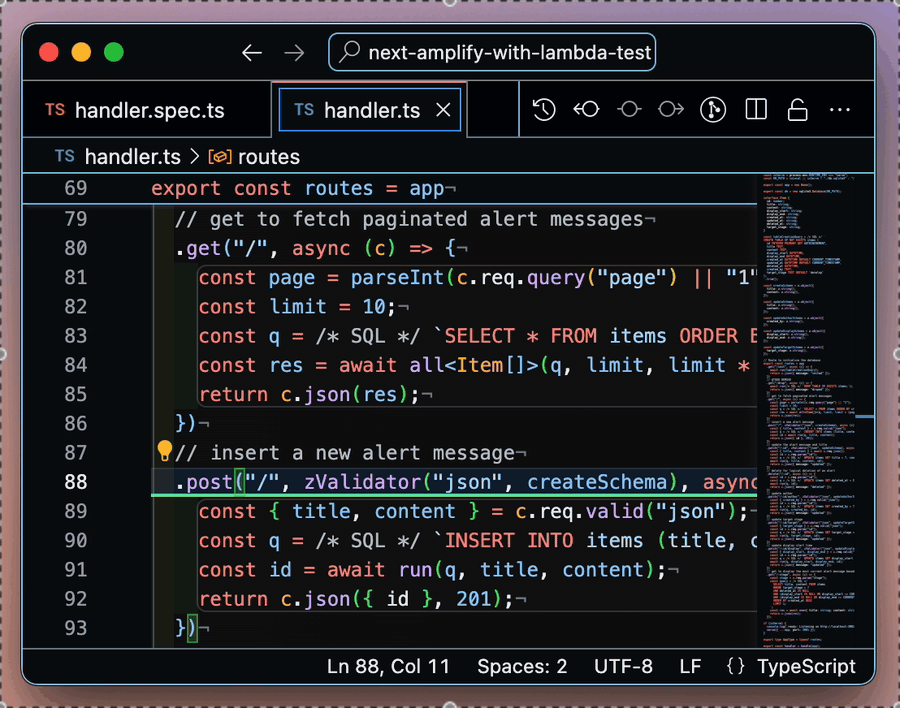The image size is (900, 708).
Task: Click line number 88 in the gutter
Action: tap(76, 482)
